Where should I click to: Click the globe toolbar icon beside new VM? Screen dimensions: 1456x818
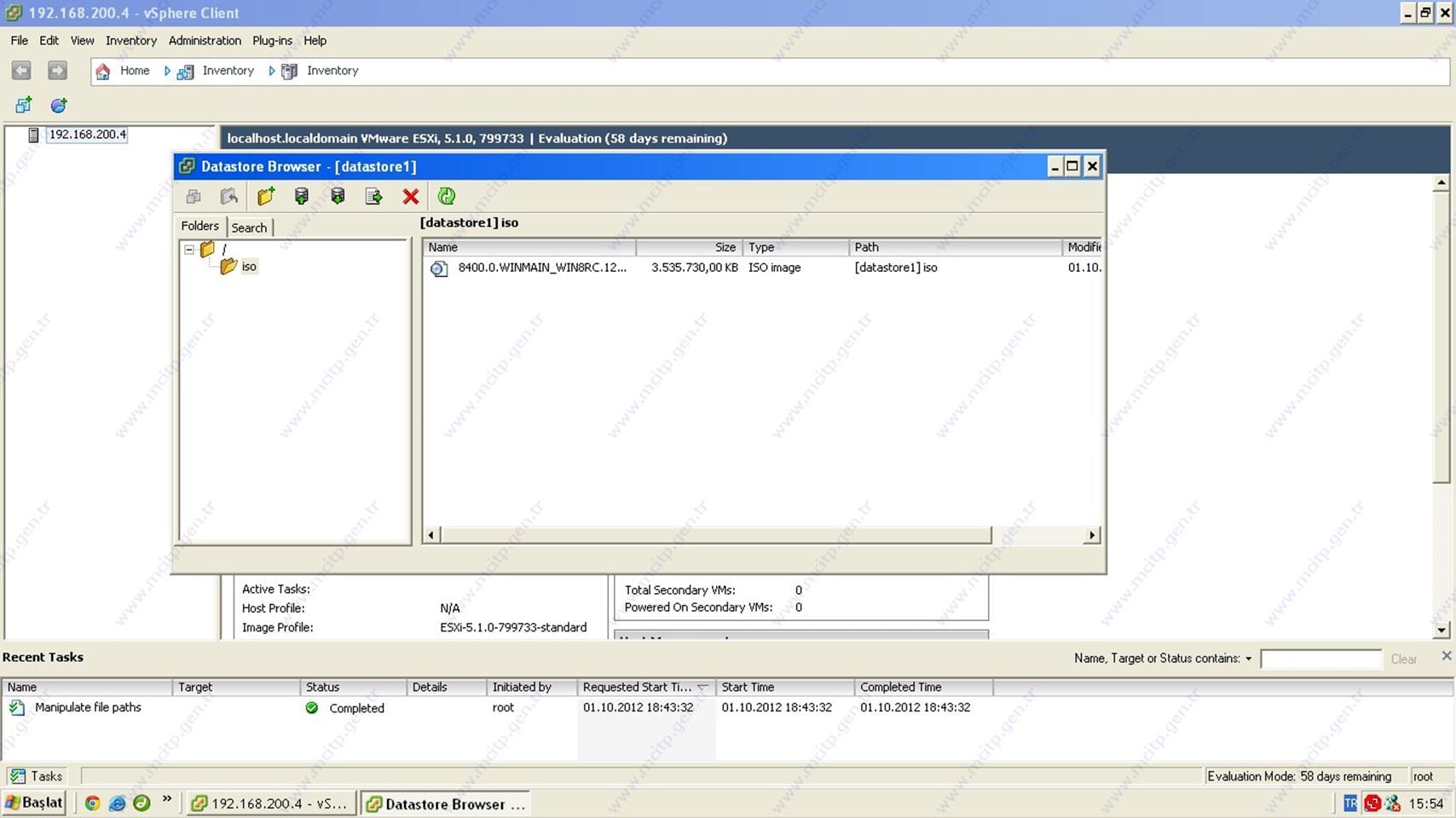(x=59, y=105)
